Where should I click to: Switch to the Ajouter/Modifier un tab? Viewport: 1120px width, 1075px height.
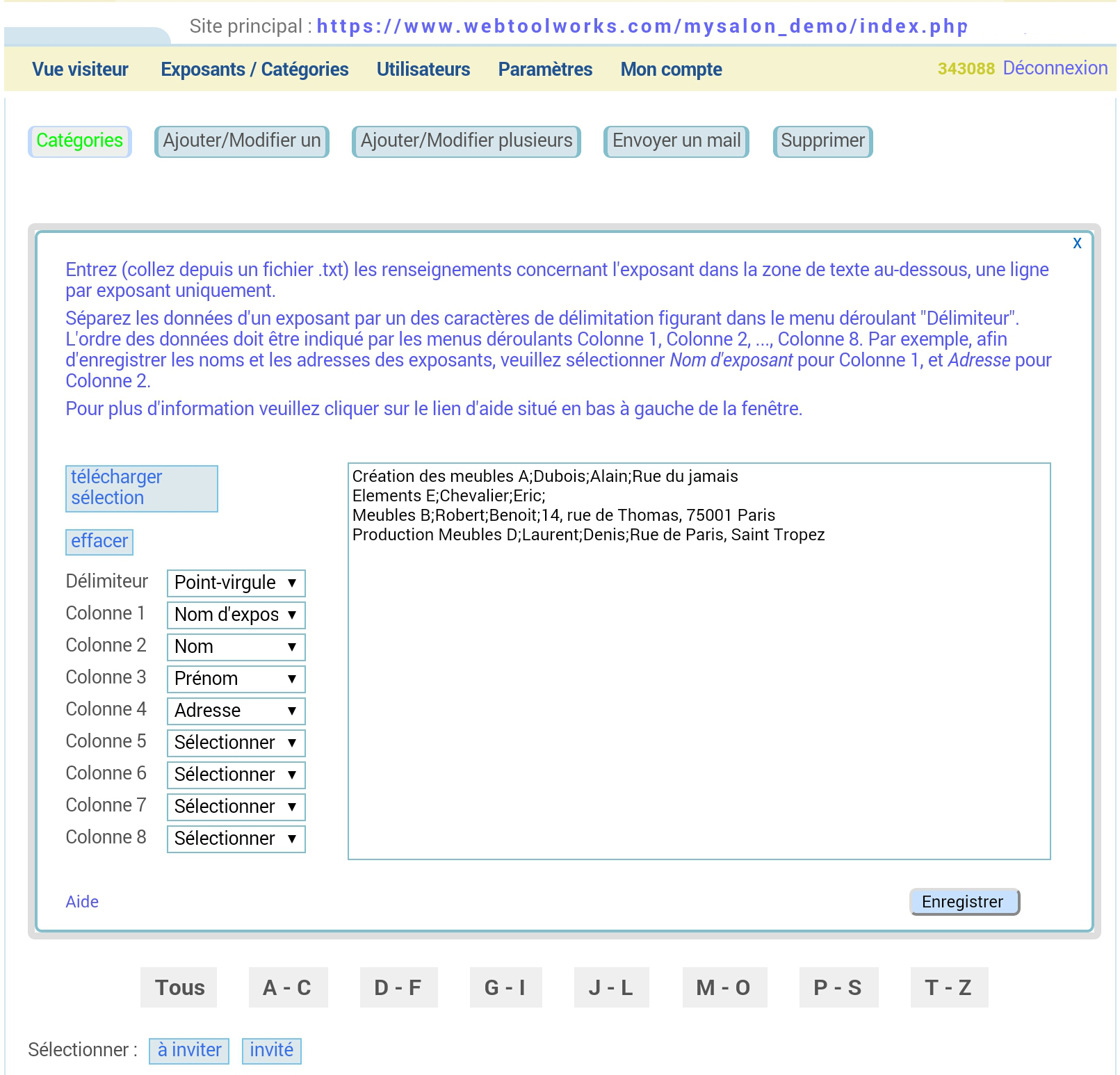[242, 141]
